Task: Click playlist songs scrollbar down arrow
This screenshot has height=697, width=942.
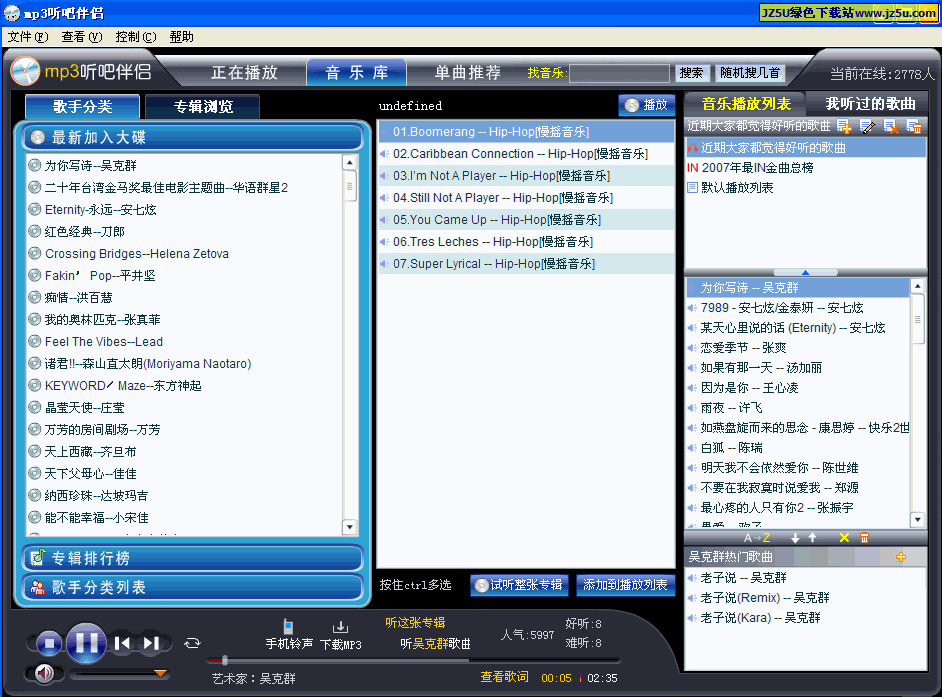Action: click(917, 519)
